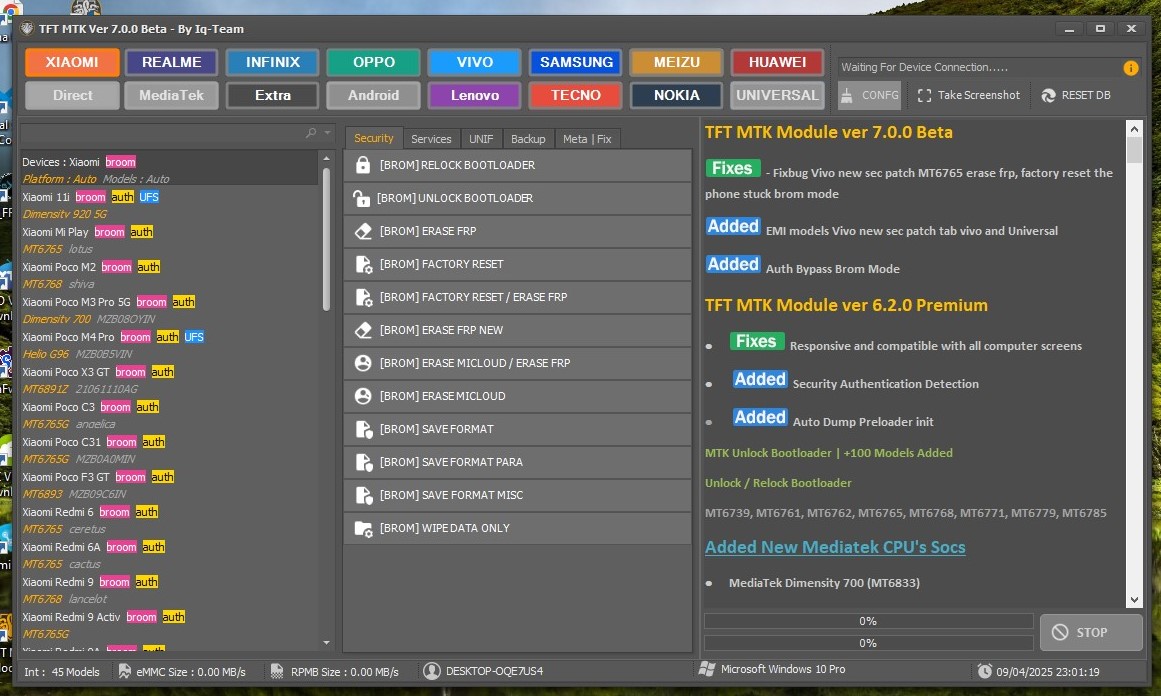
Task: Select the SAMSUNG brand button
Action: [576, 62]
